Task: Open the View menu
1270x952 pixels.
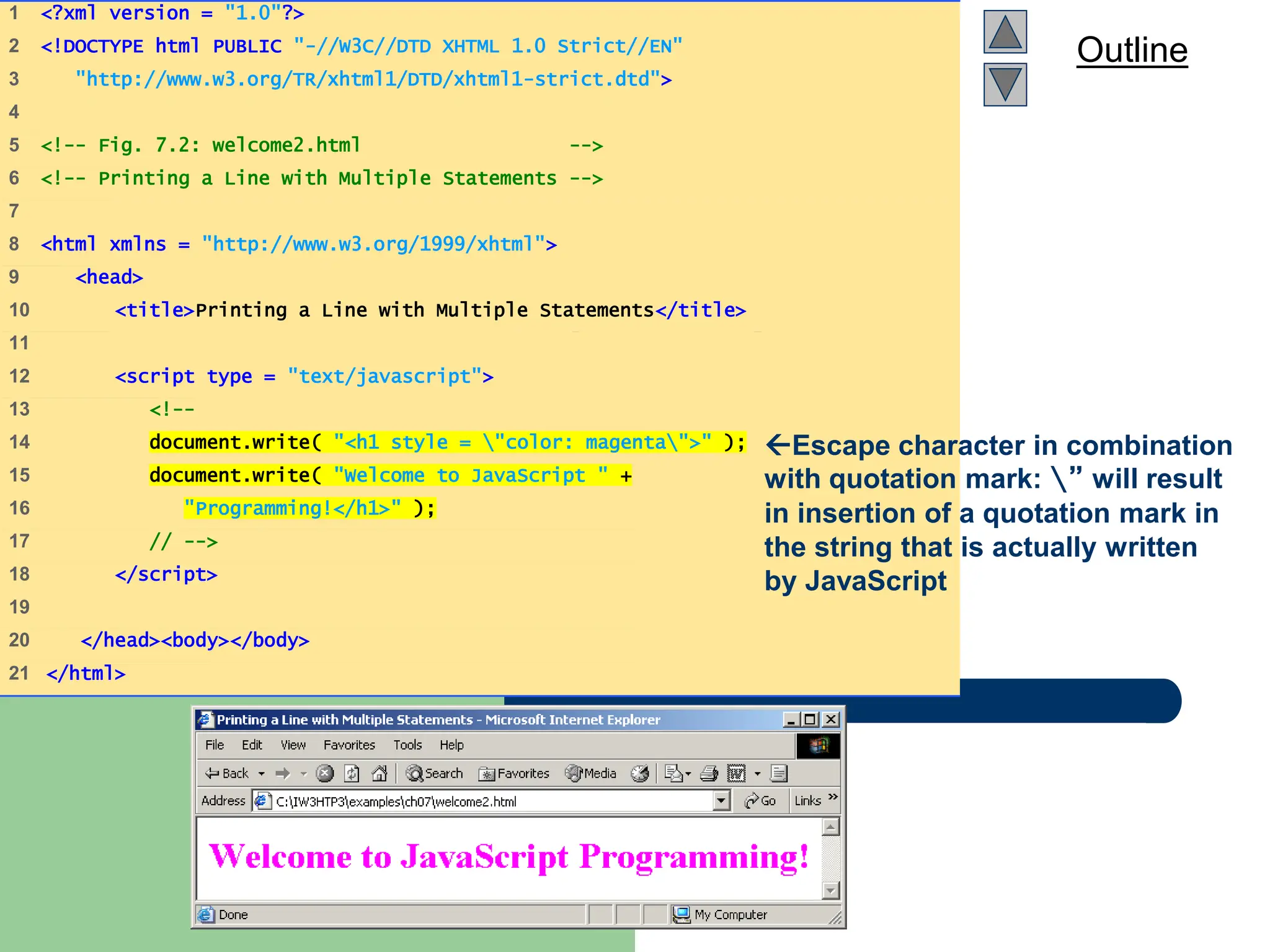Action: tap(293, 745)
